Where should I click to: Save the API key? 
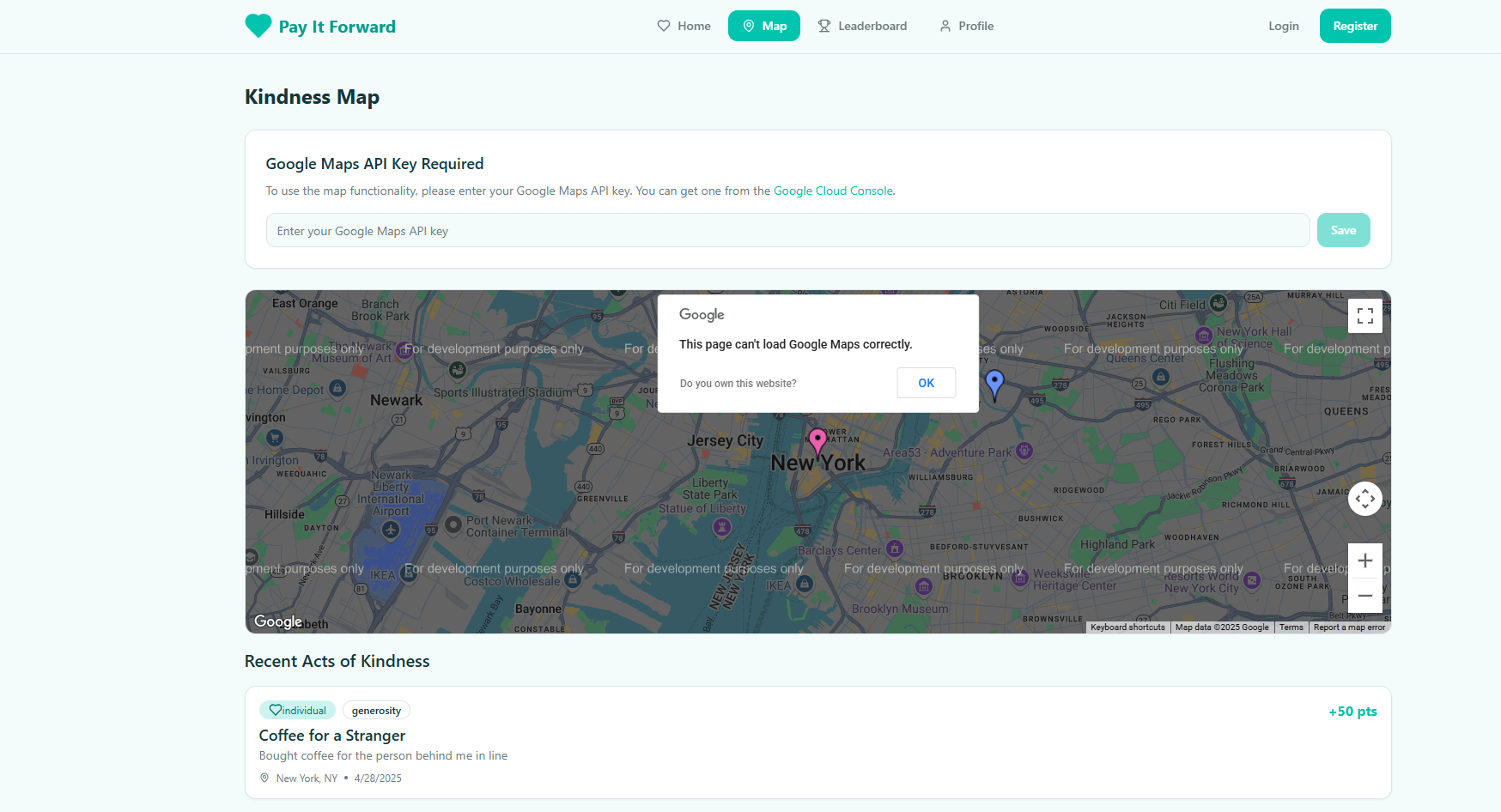click(x=1343, y=230)
